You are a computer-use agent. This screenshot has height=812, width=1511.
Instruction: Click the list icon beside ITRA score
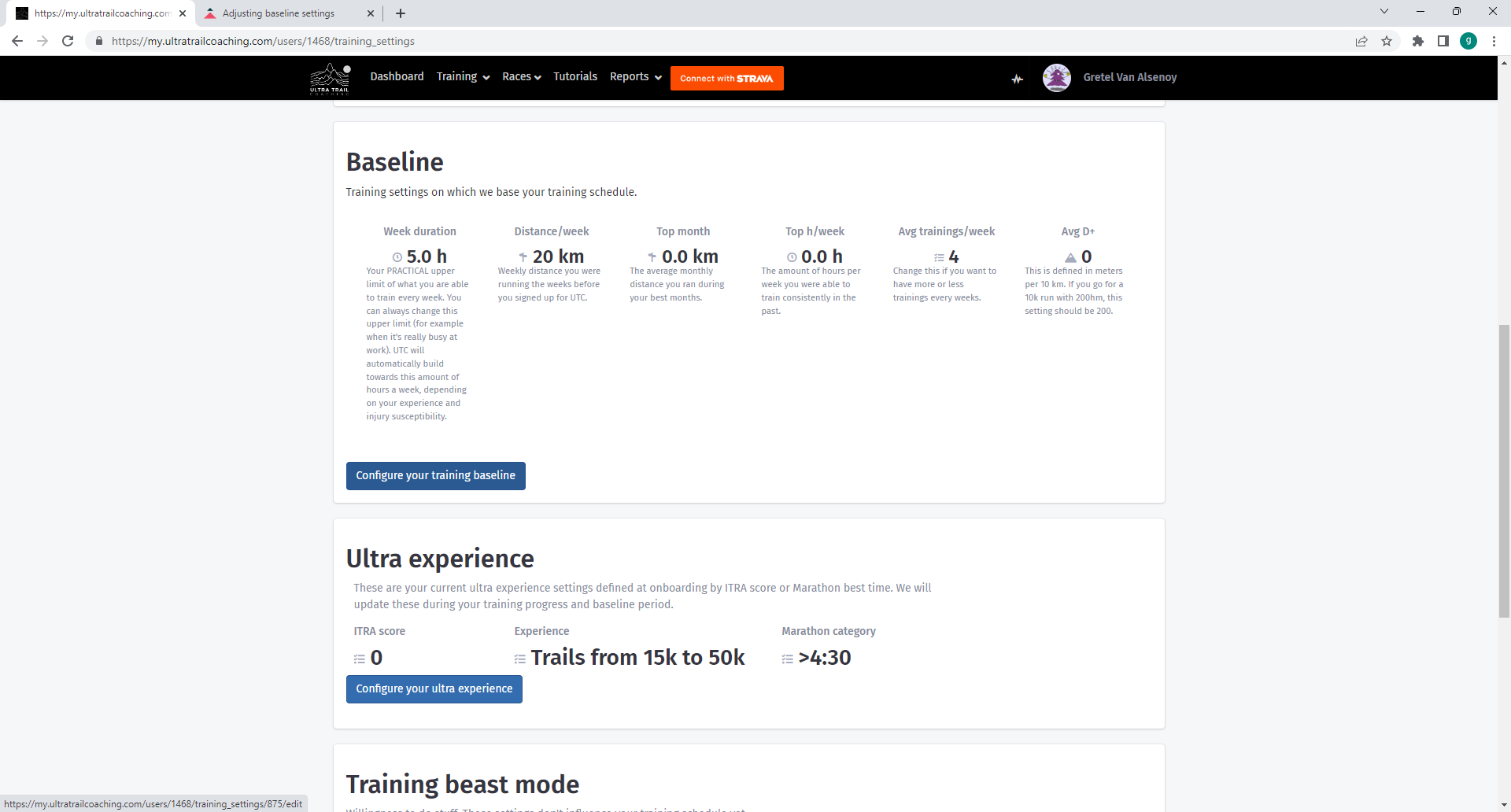coord(360,659)
